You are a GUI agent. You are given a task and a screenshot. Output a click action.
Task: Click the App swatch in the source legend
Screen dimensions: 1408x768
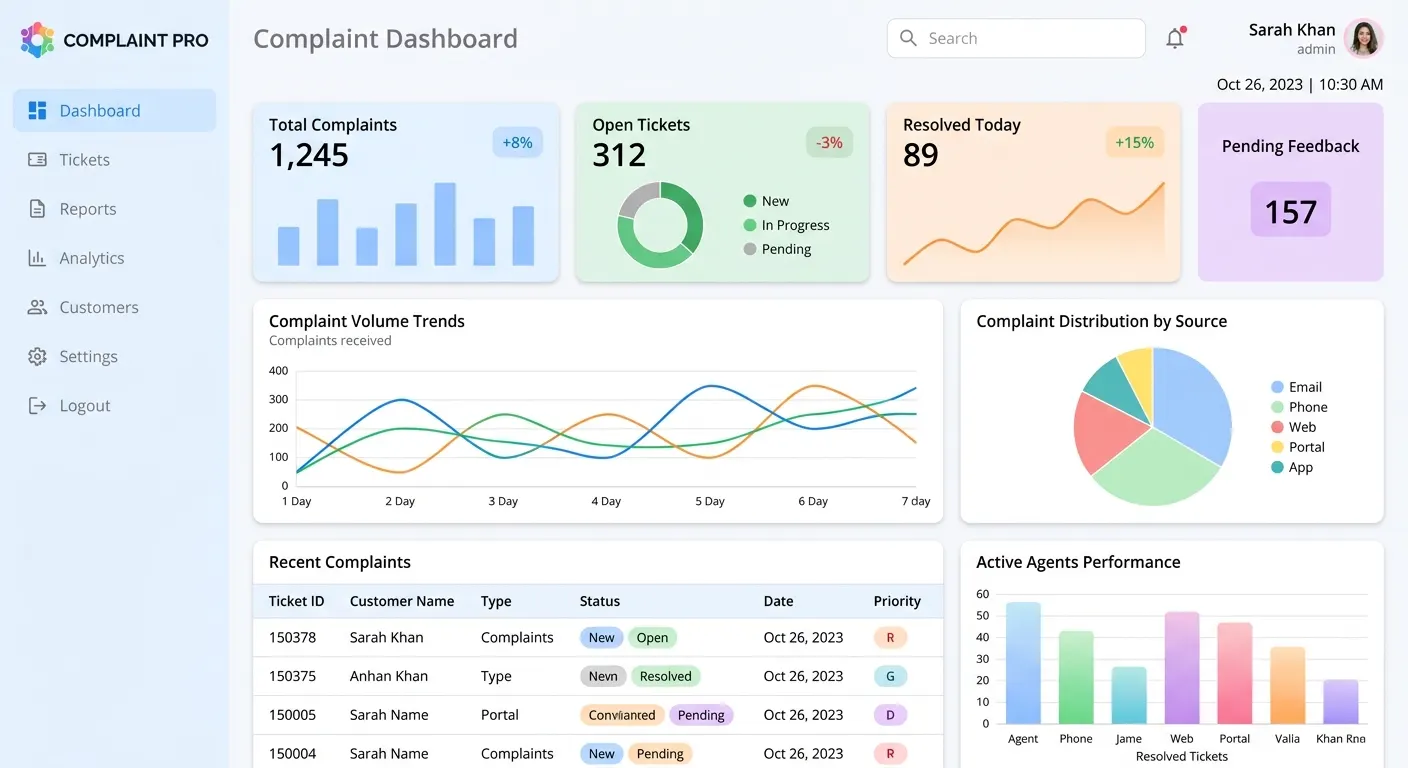tap(1277, 467)
